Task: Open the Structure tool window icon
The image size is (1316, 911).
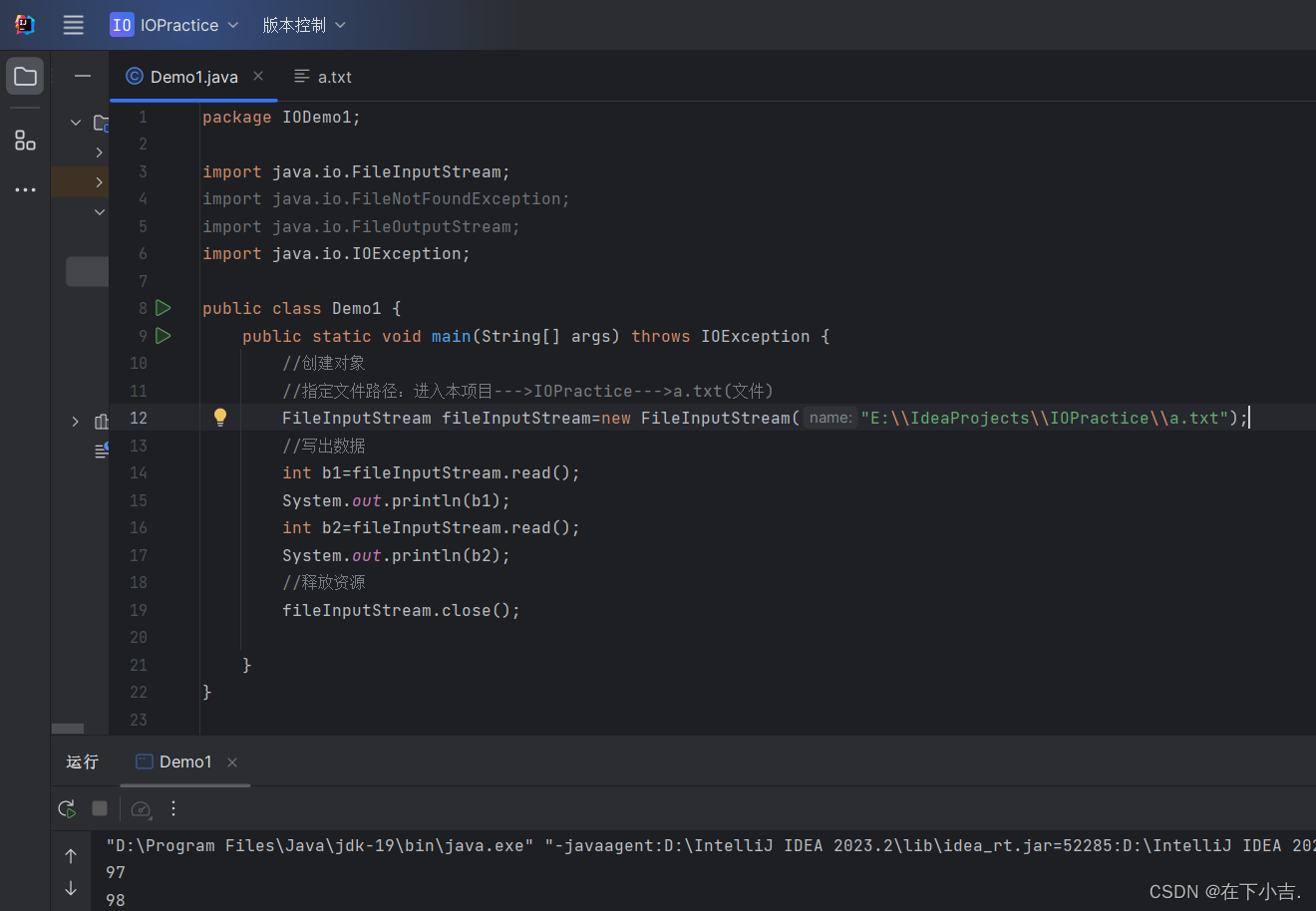Action: [25, 141]
